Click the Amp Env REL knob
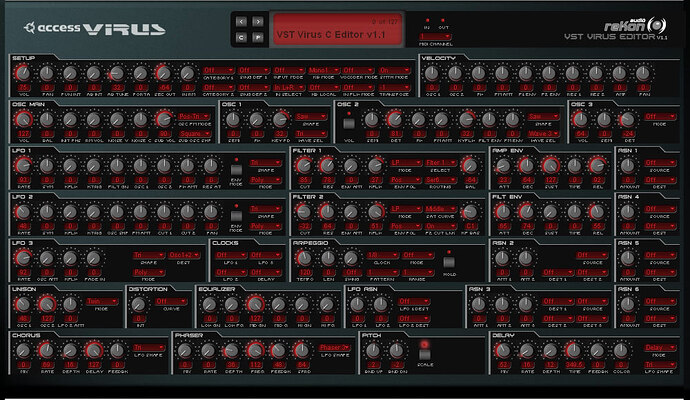Image resolution: width=690 pixels, height=400 pixels. coord(597,165)
